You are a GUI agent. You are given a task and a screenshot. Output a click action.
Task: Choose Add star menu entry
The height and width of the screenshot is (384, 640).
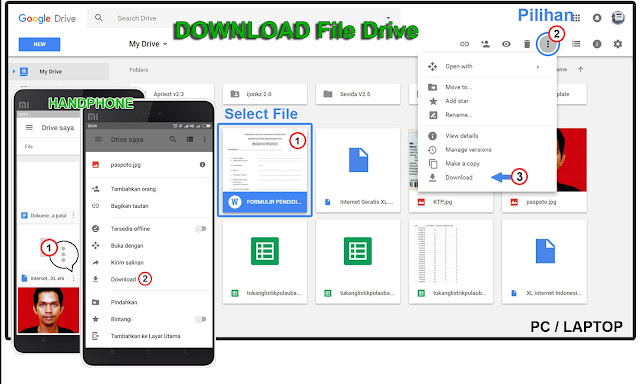[x=487, y=101]
